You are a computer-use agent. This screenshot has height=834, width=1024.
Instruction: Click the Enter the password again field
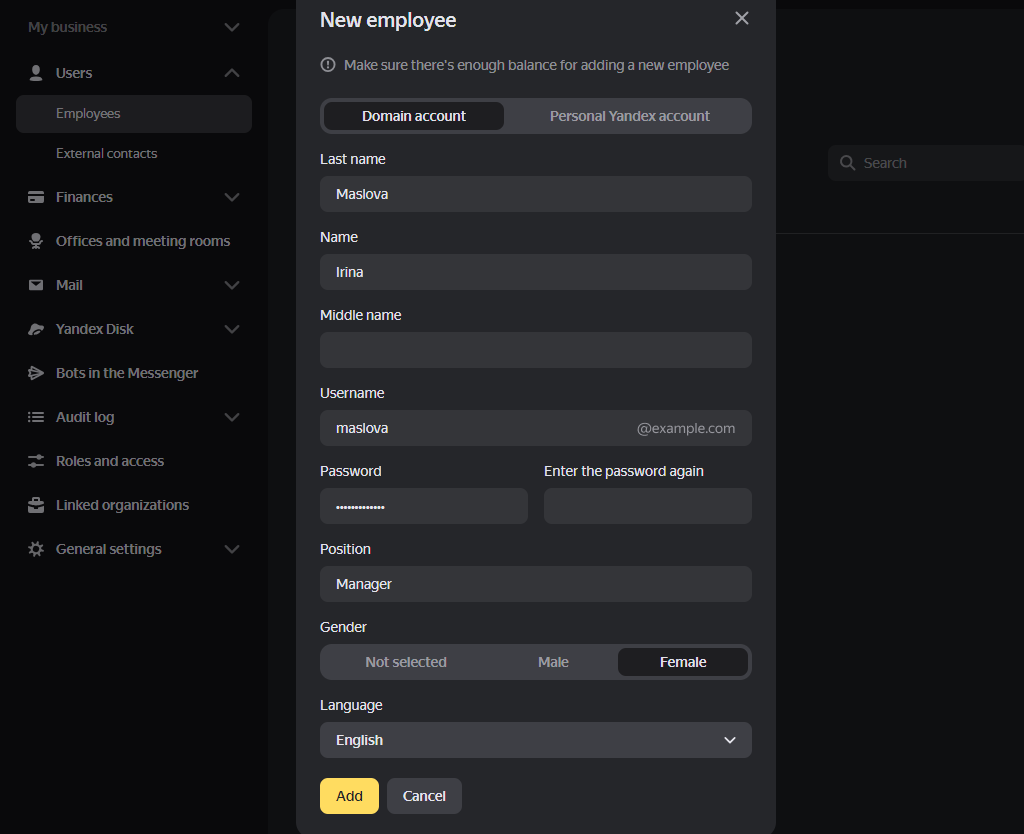[647, 506]
